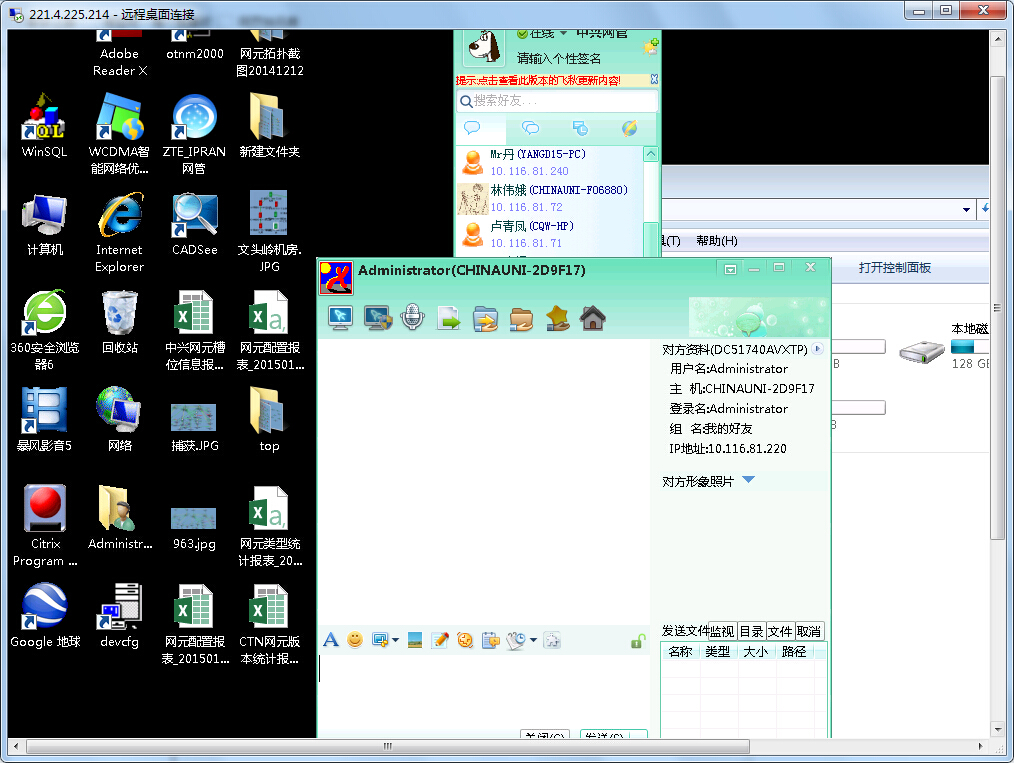
Task: Click the 请输入个性签名 signature field
Action: (x=559, y=59)
